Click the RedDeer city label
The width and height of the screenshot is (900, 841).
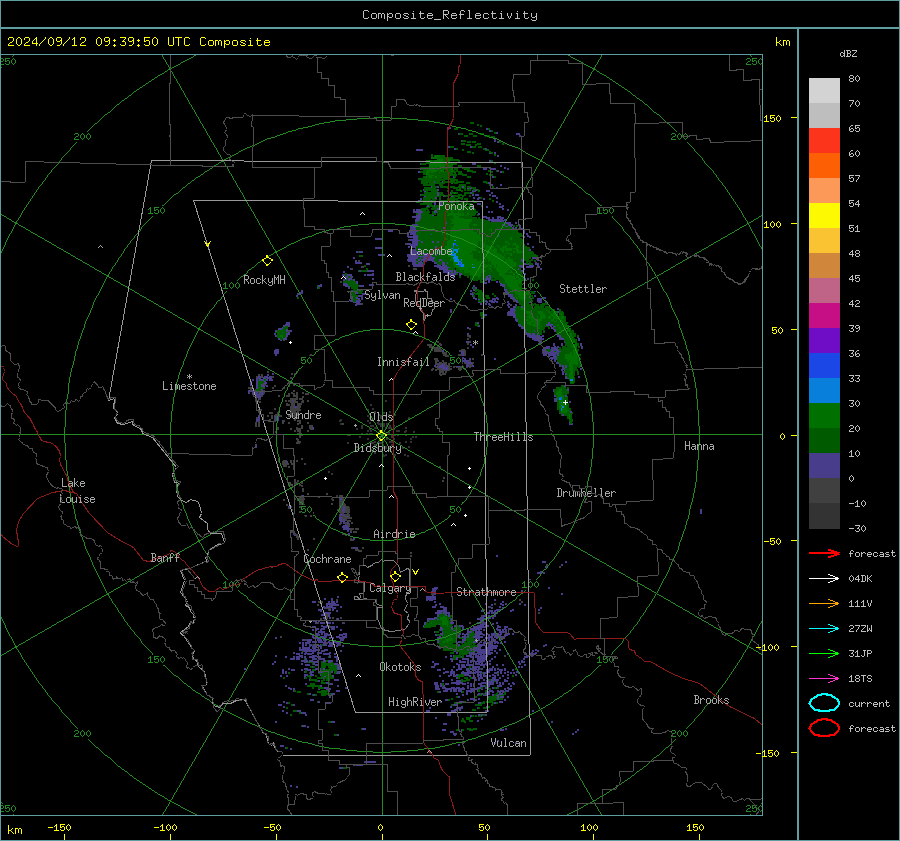pos(424,303)
